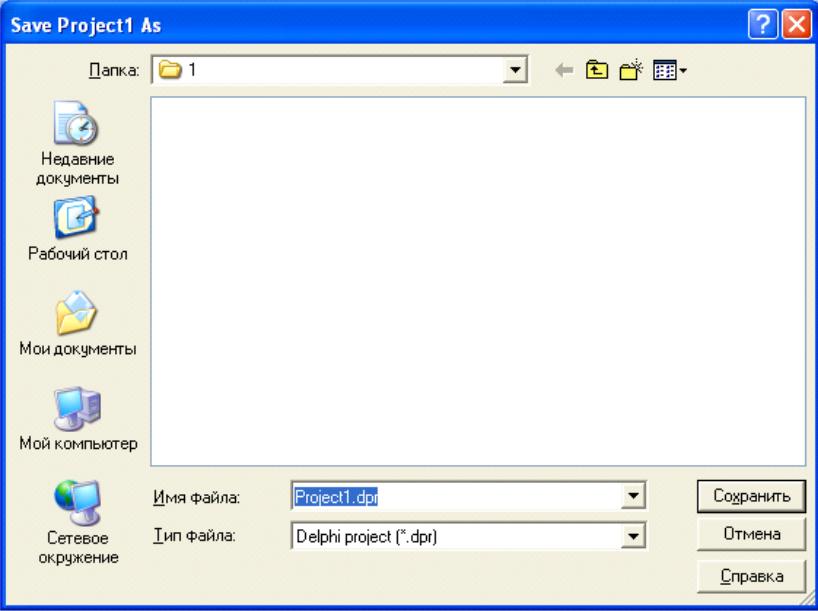Go up one folder level
This screenshot has height=611, width=818.
(597, 70)
